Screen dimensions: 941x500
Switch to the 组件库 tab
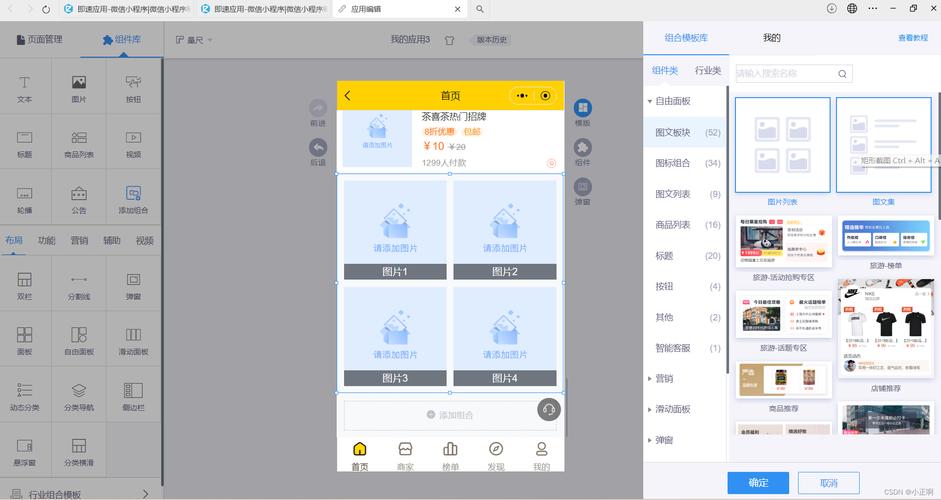(122, 40)
